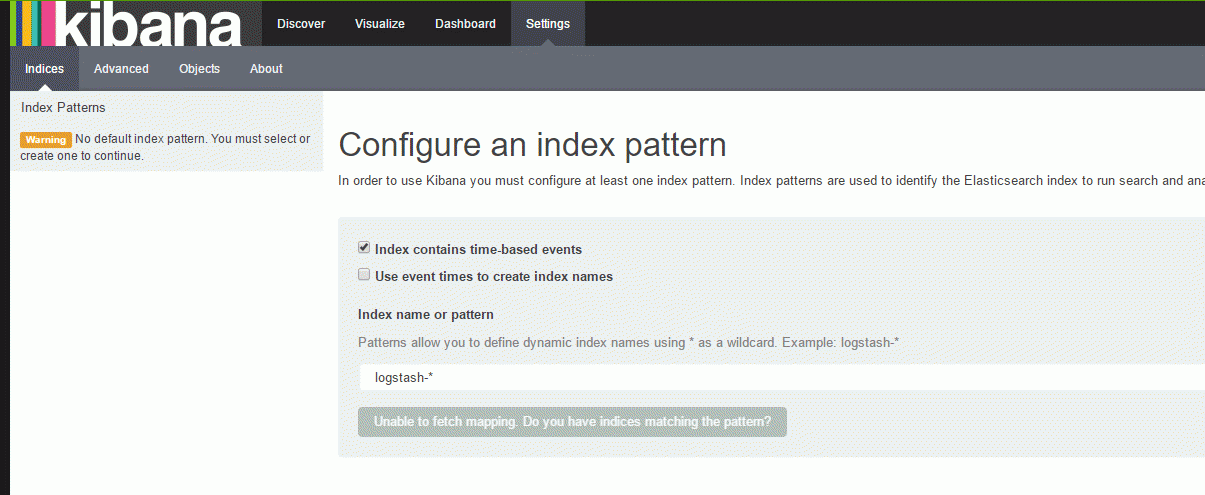This screenshot has width=1205, height=495.
Task: Click the orange Warning badge
Action: (46, 140)
